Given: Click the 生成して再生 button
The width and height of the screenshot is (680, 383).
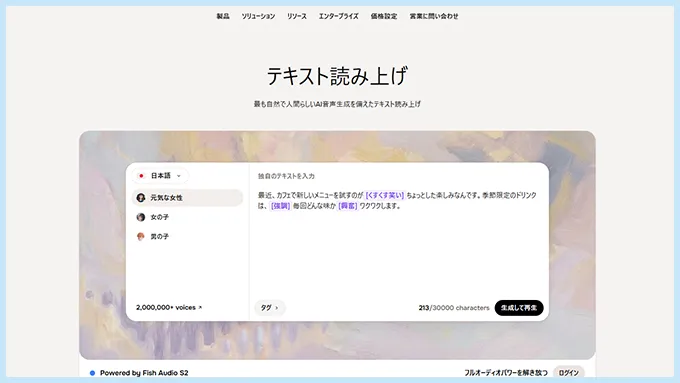Looking at the screenshot, I should click(519, 308).
